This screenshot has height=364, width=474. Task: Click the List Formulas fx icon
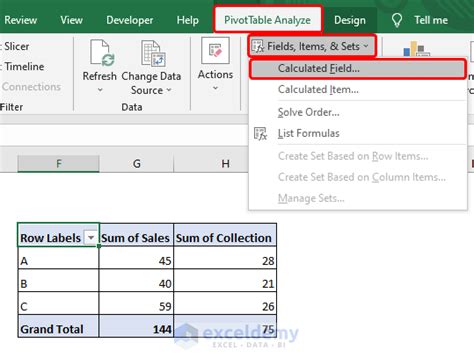260,134
